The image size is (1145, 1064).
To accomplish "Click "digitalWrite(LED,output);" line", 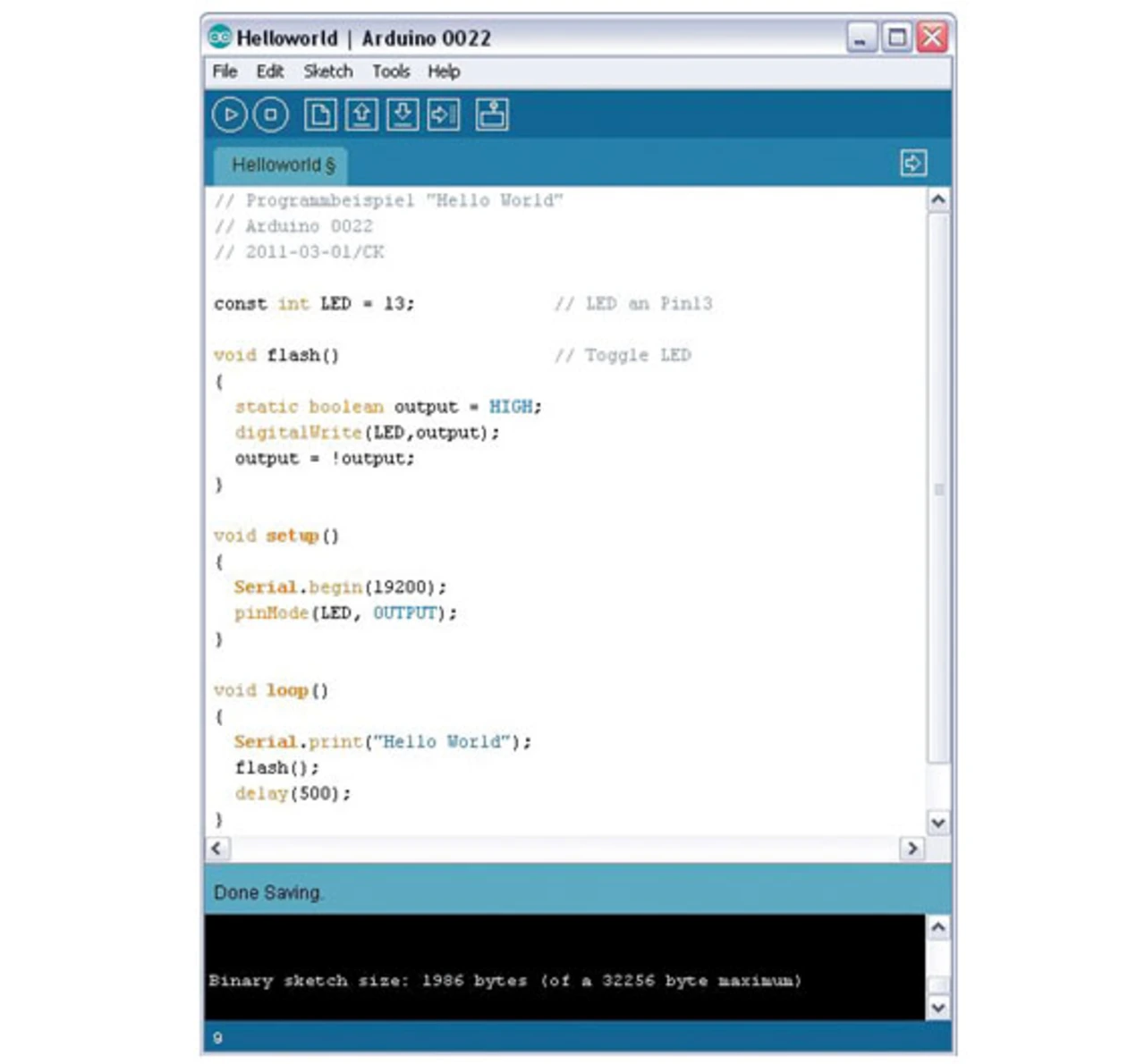I will coord(367,433).
